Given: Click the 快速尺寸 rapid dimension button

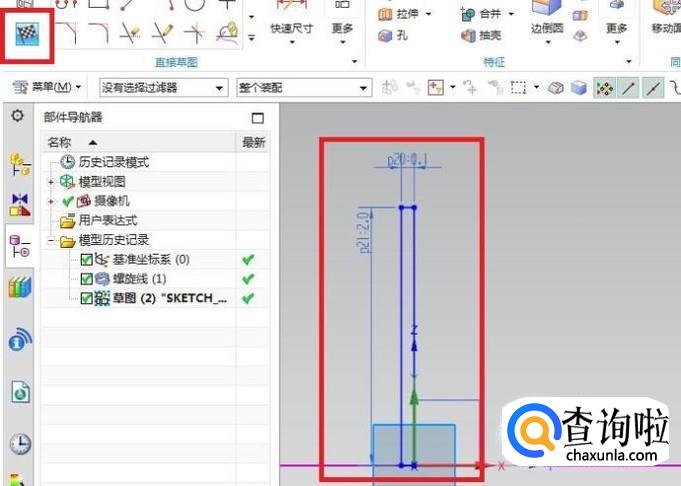Looking at the screenshot, I should pyautogui.click(x=291, y=29).
